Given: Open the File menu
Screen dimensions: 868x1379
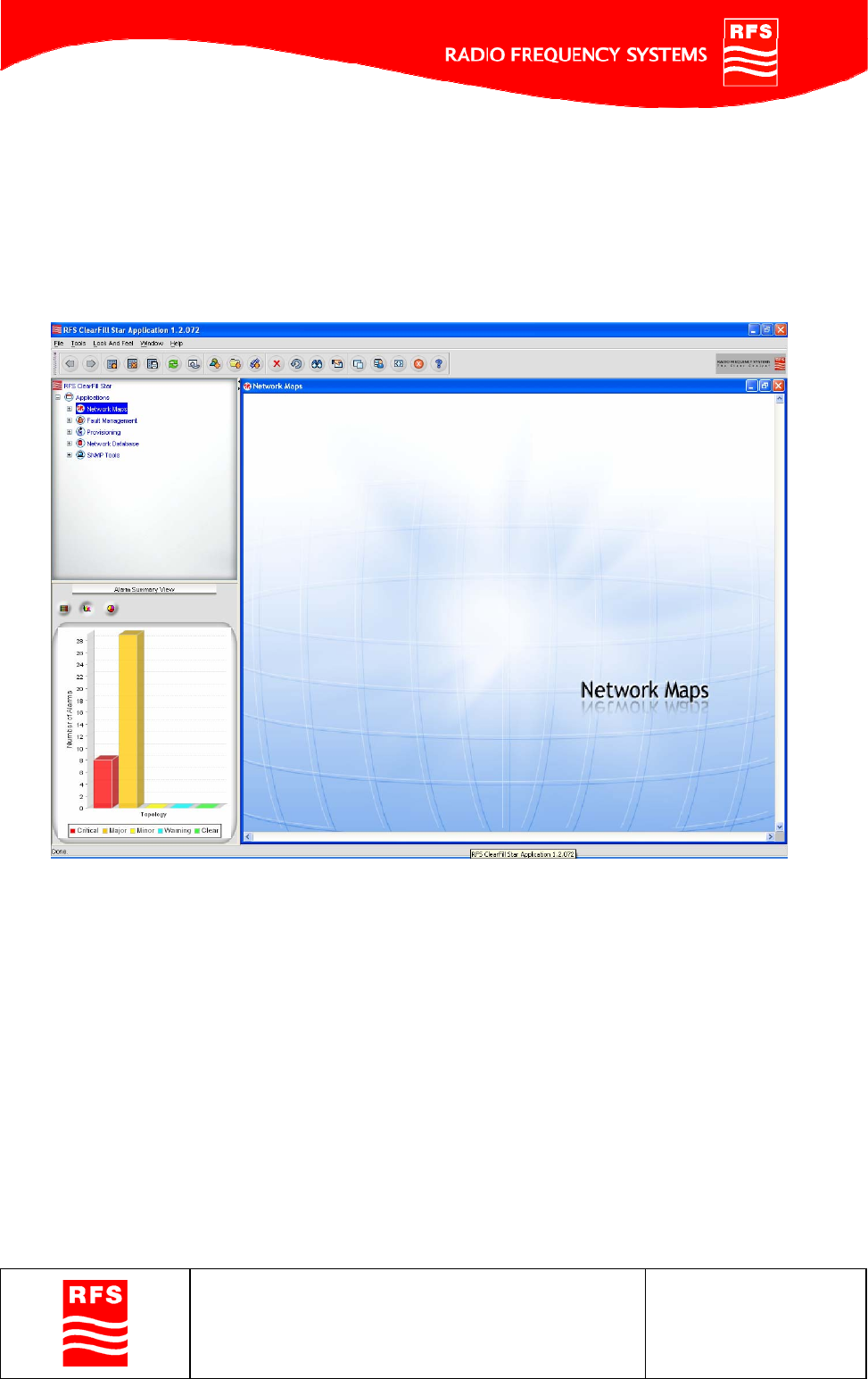Looking at the screenshot, I should coord(59,344).
